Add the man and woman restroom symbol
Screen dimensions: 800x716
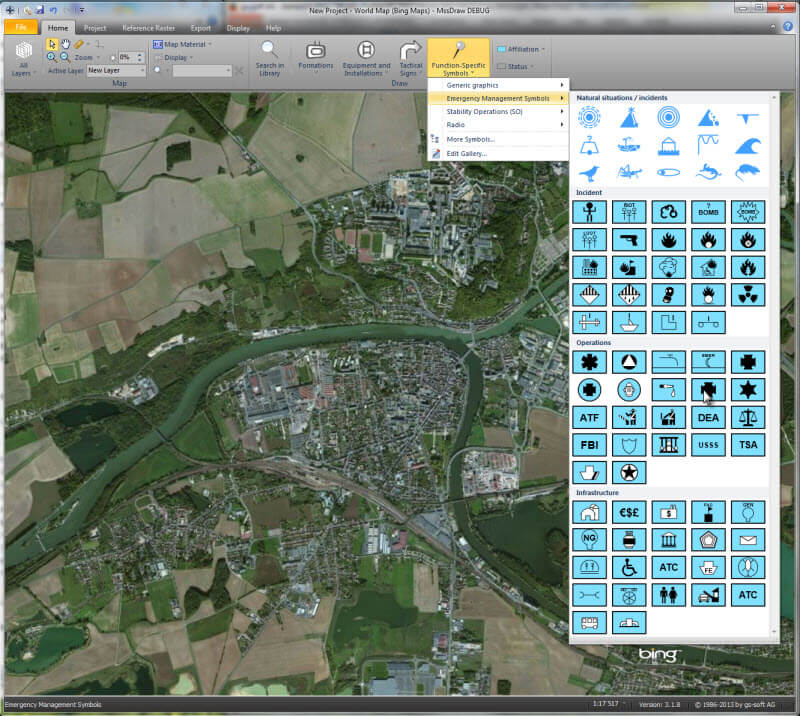[x=668, y=595]
